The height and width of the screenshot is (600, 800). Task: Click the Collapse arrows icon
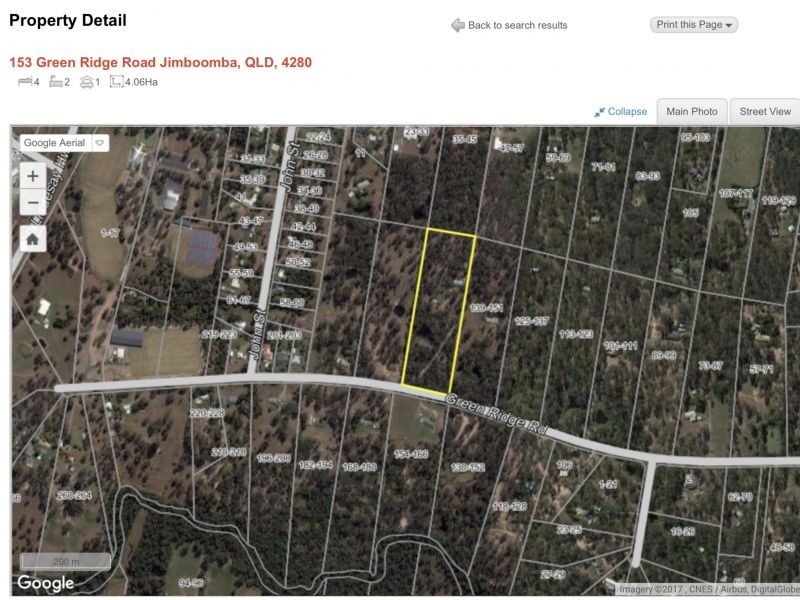[599, 112]
